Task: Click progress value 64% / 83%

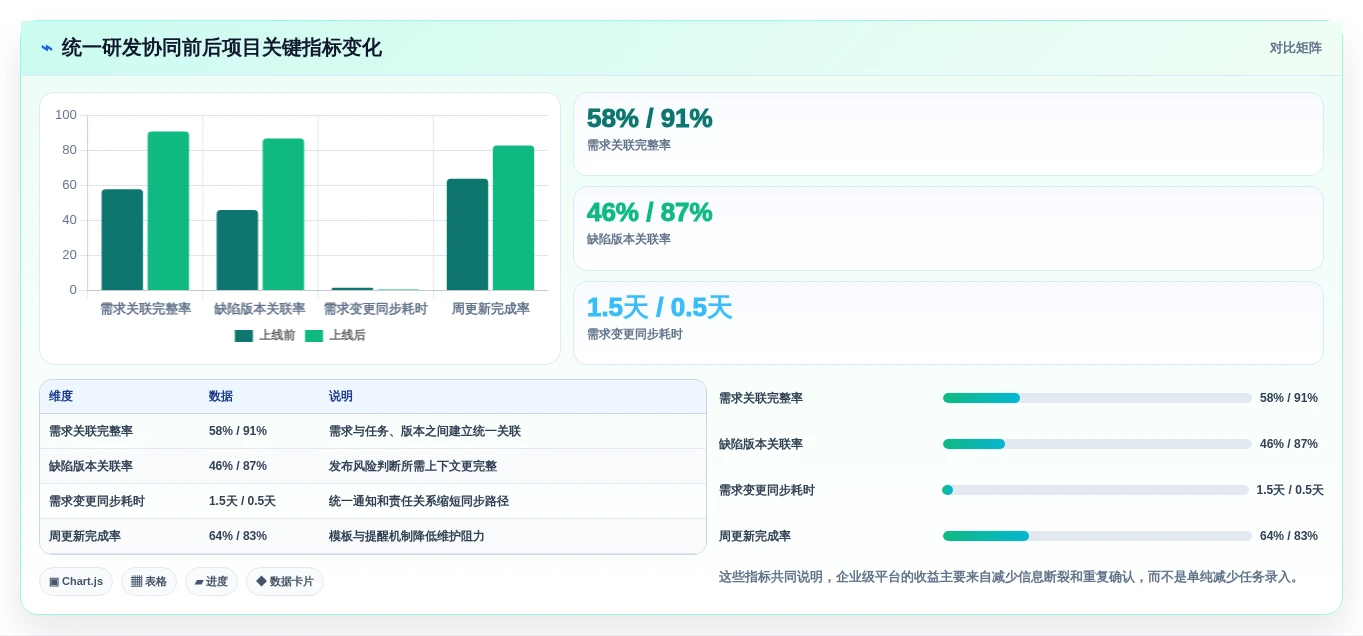Action: point(1289,536)
